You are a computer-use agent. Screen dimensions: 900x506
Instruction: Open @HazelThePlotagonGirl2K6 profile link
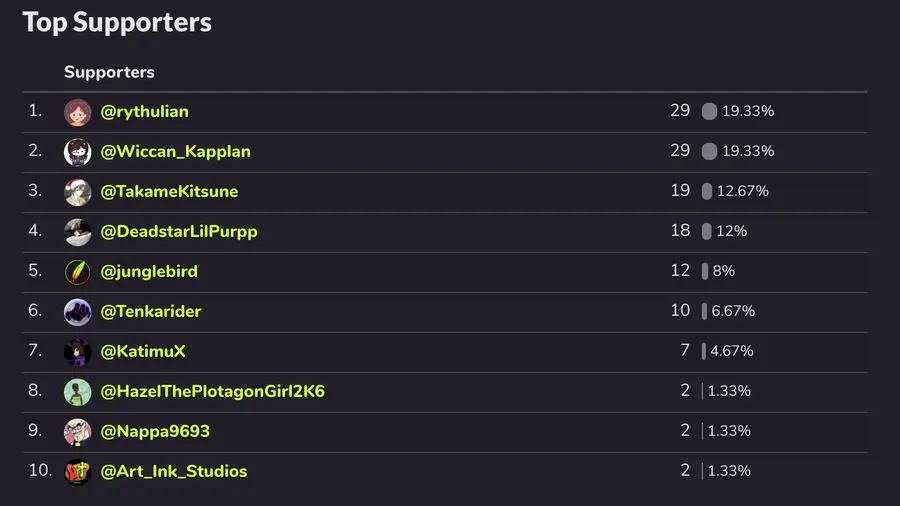[212, 391]
